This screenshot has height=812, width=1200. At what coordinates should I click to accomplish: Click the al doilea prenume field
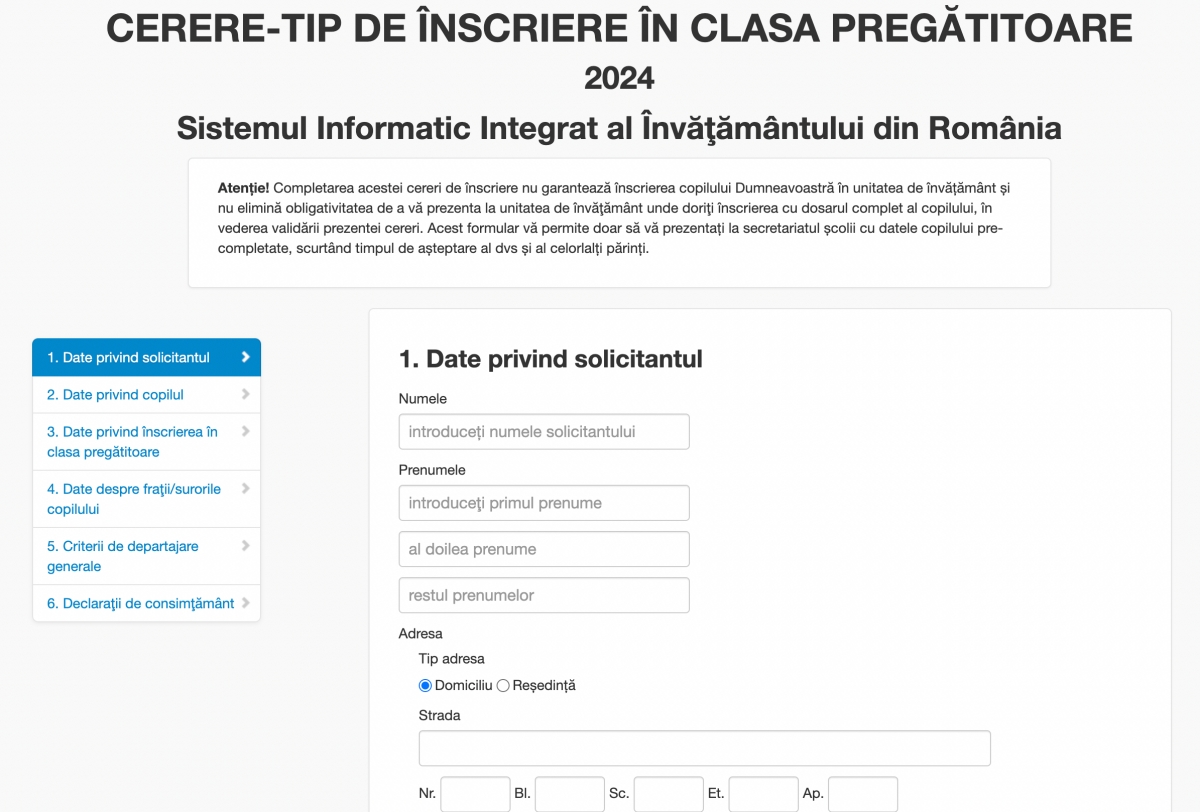(544, 549)
